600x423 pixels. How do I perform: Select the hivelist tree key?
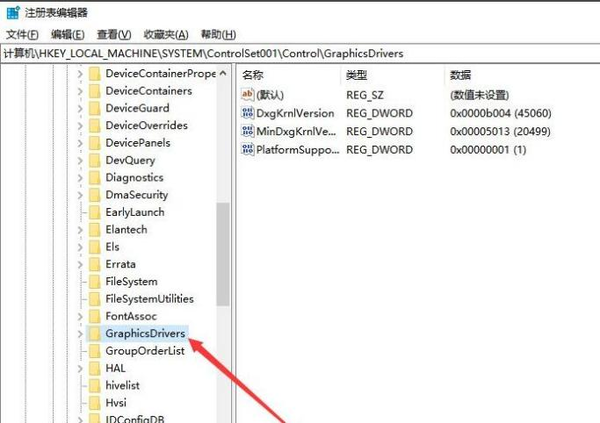click(122, 385)
